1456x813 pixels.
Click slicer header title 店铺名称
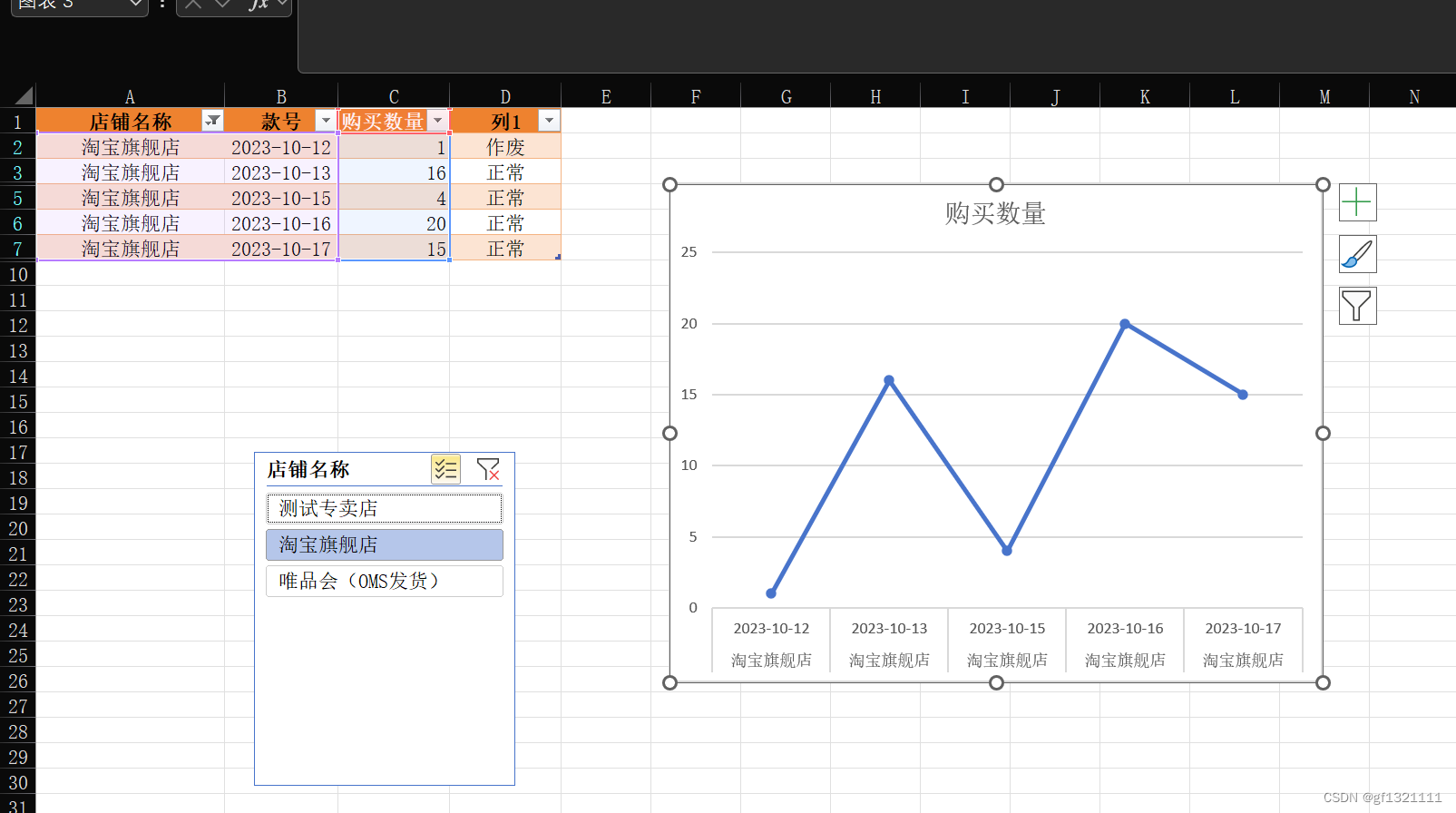308,469
